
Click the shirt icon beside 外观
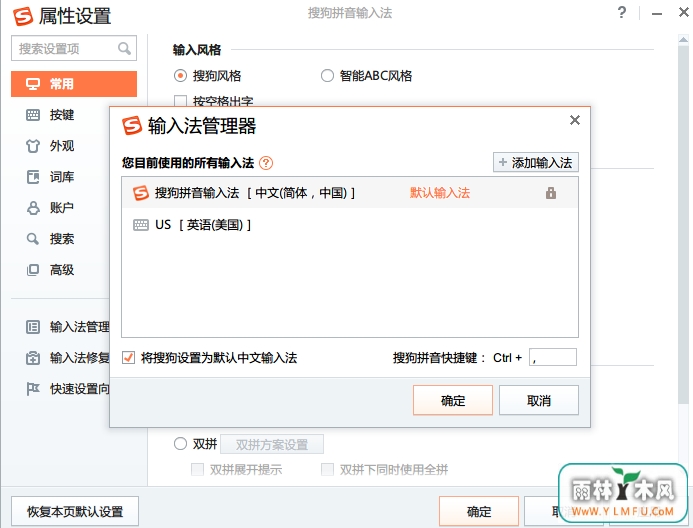[33, 146]
